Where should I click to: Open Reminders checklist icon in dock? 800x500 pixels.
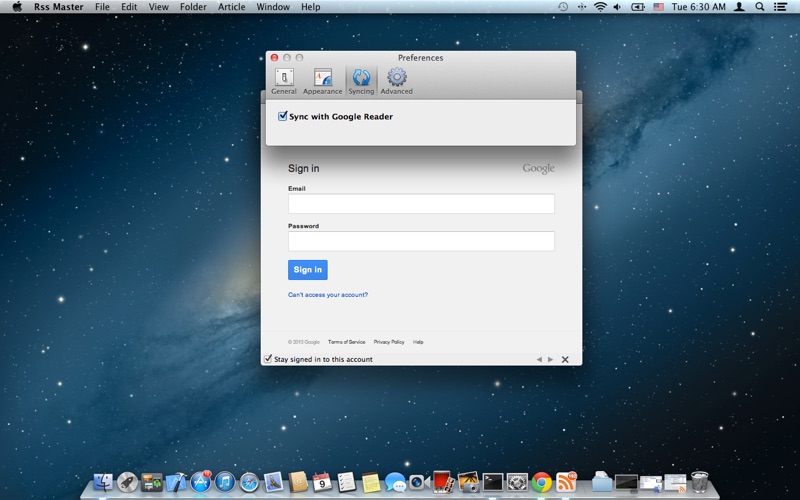[x=346, y=482]
